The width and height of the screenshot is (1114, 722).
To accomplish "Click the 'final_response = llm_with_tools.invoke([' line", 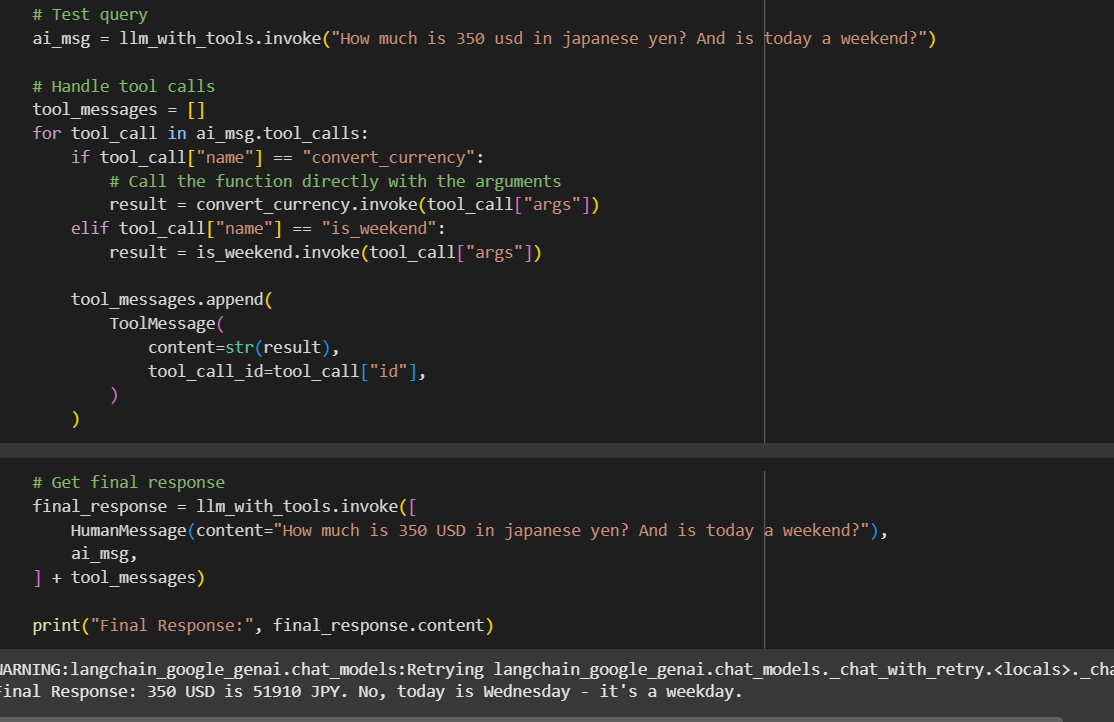I will 225,506.
